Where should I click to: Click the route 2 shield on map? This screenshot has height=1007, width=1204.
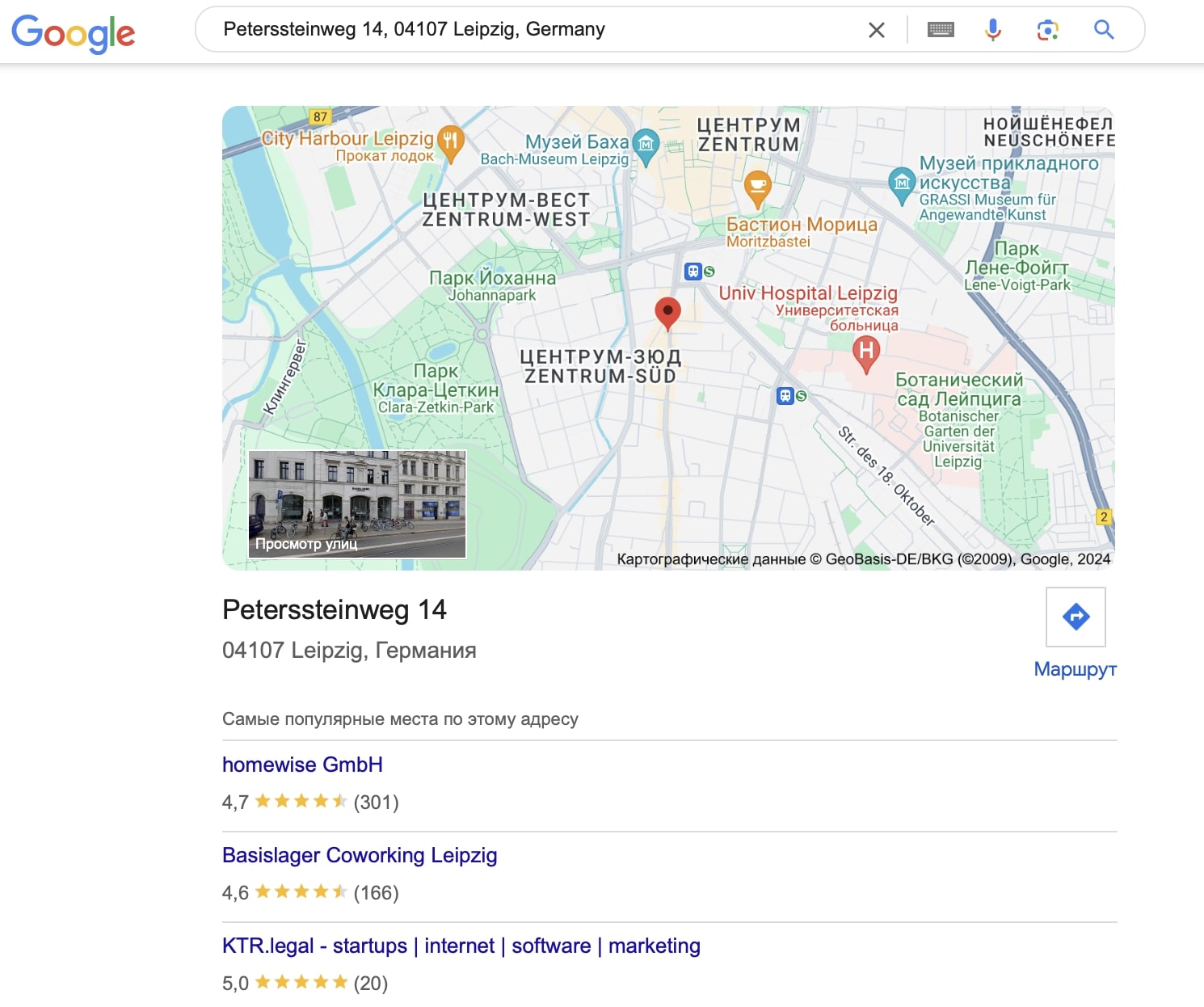(1104, 517)
